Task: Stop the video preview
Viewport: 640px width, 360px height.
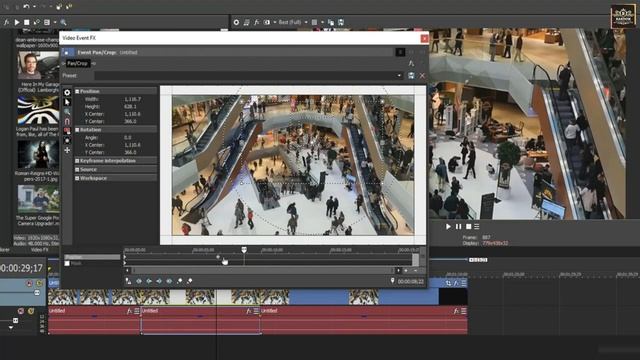Action: pyautogui.click(x=469, y=227)
